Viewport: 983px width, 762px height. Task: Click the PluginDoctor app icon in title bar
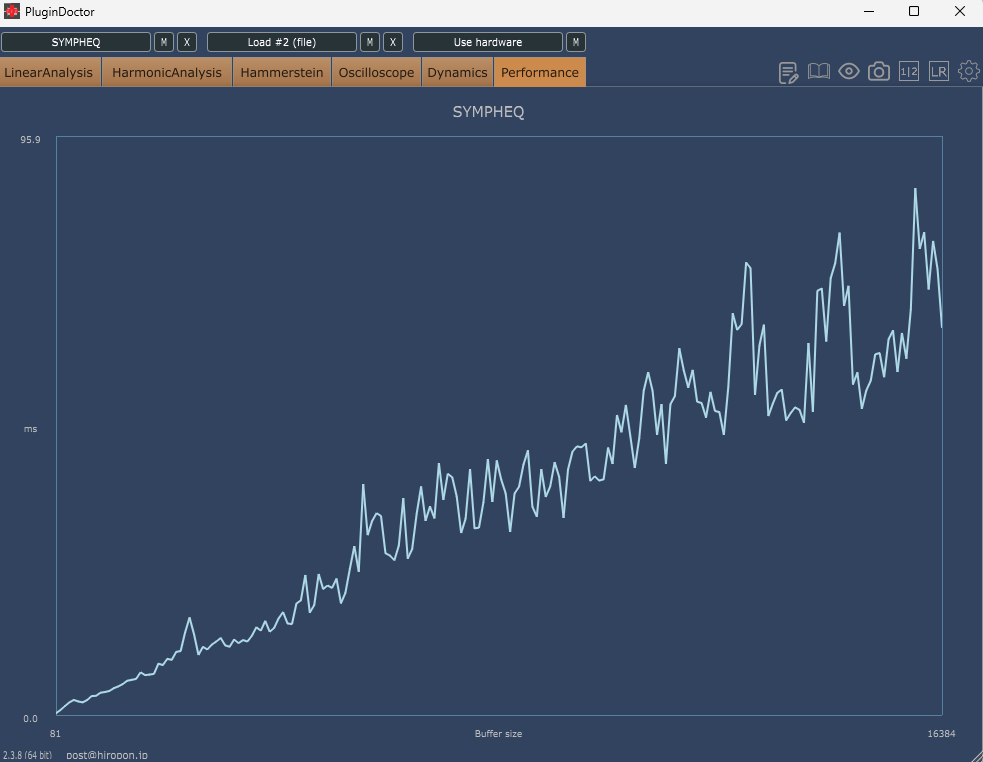click(11, 11)
